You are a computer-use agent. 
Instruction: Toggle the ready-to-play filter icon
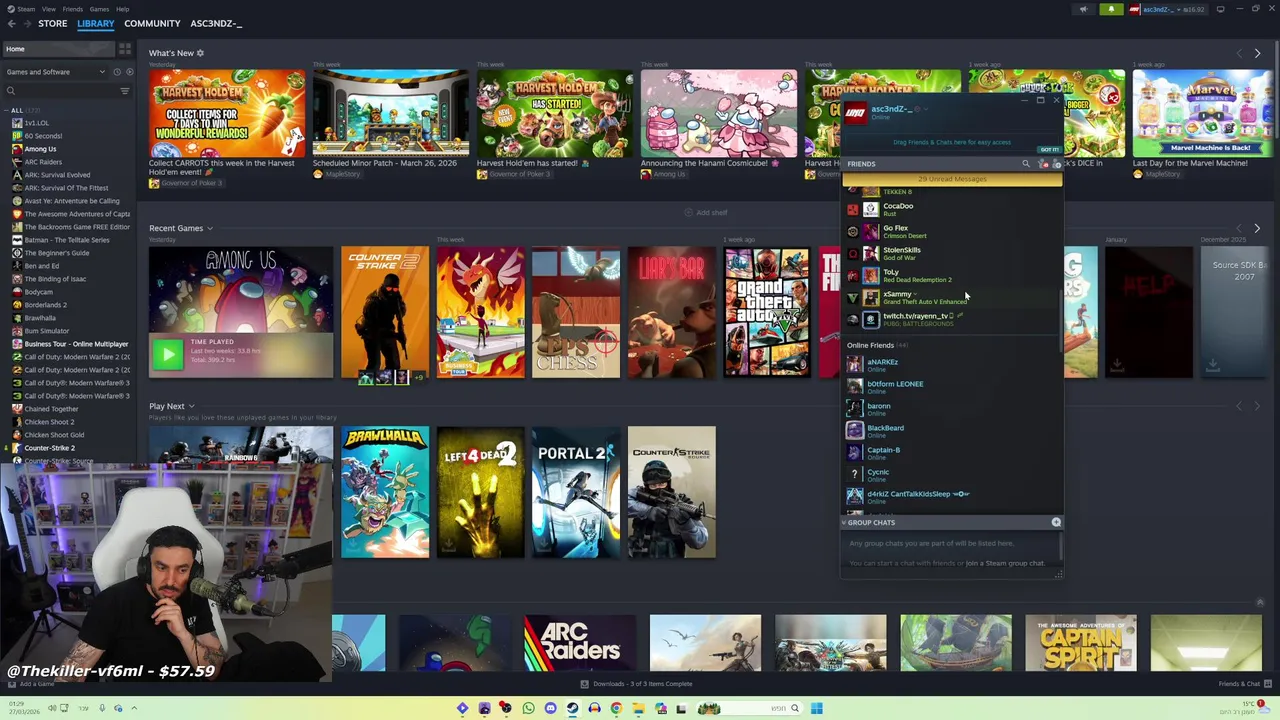click(128, 72)
